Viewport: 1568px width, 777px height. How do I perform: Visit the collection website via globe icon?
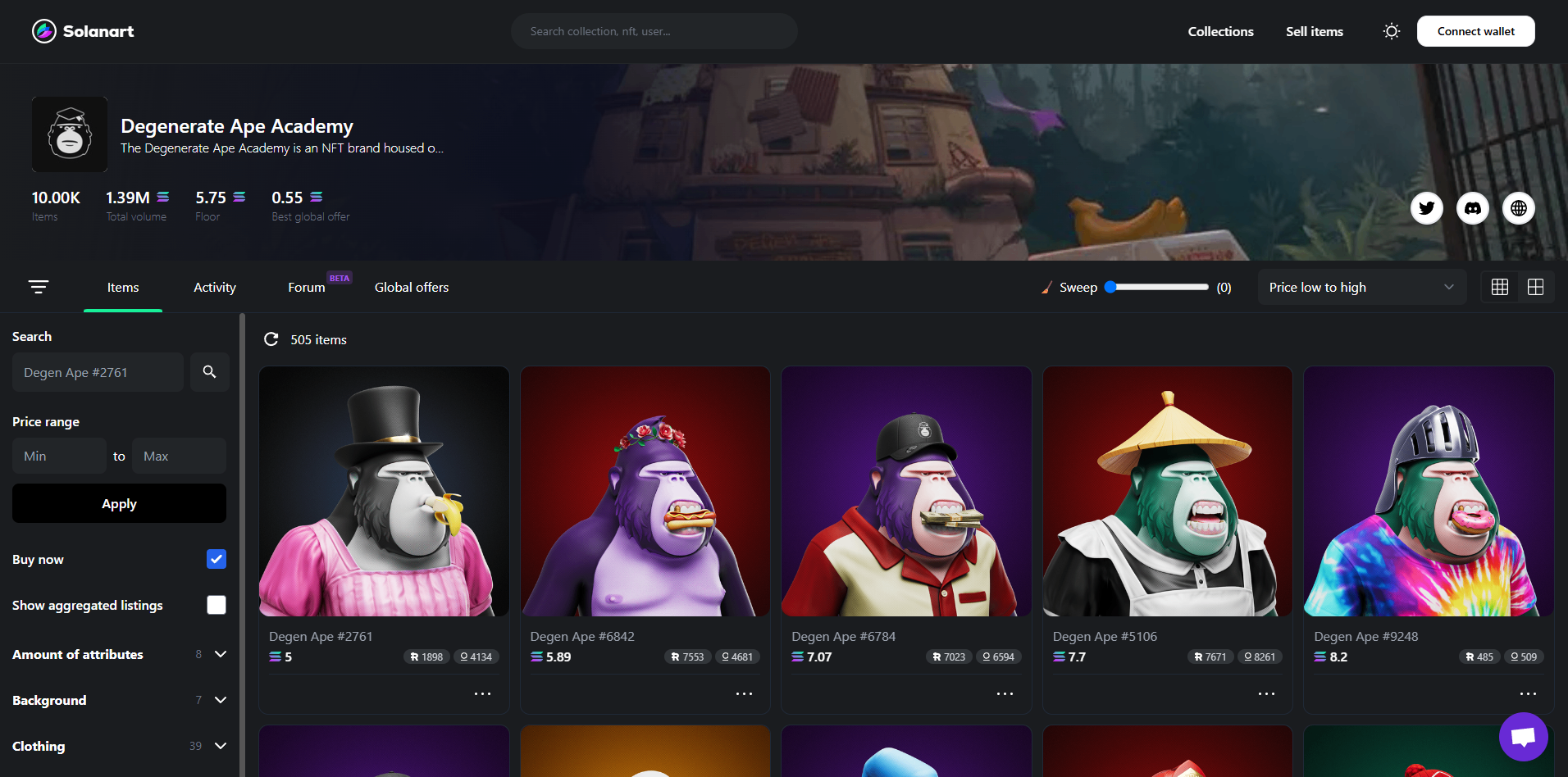(1518, 208)
